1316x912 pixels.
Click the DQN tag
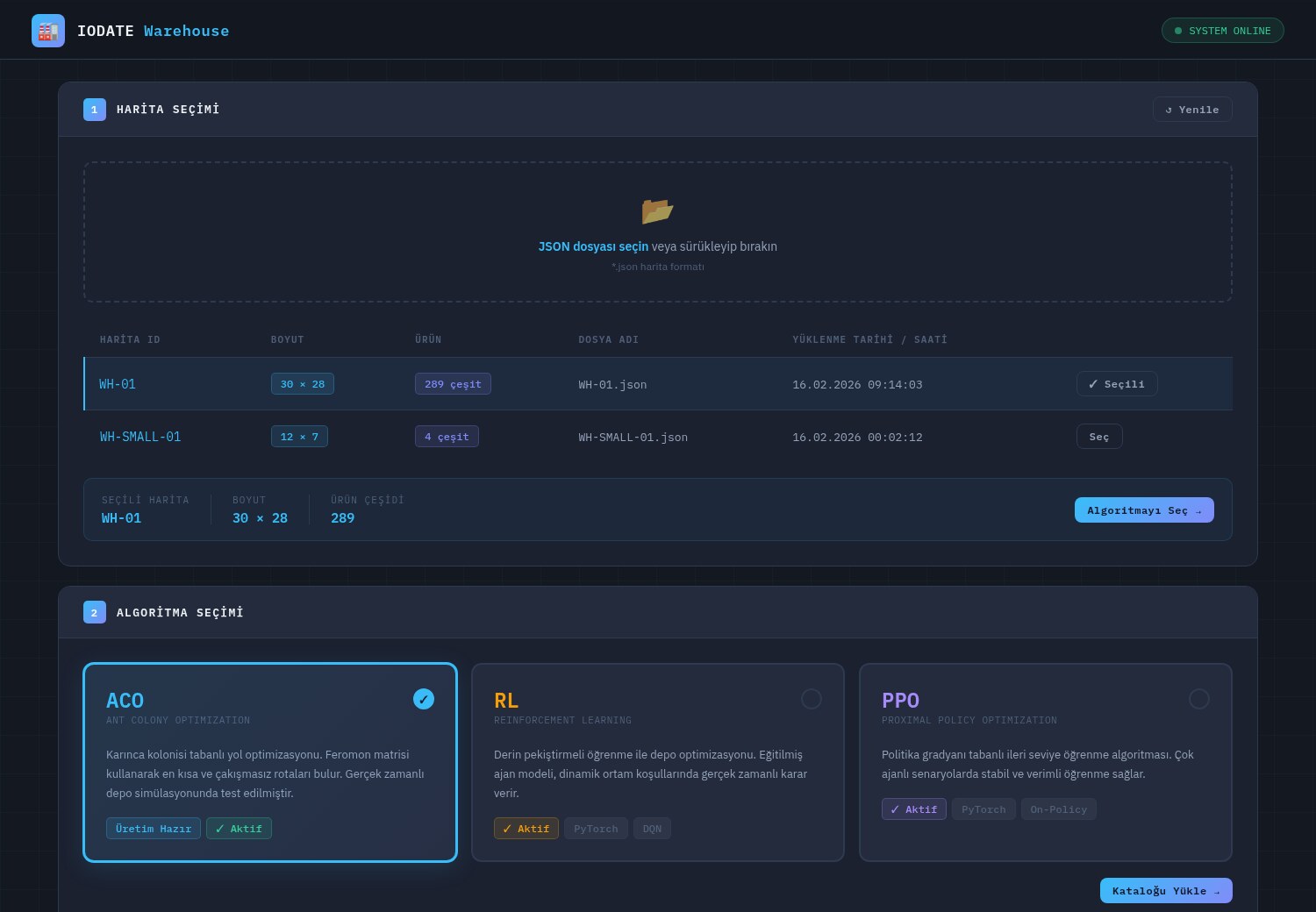652,829
